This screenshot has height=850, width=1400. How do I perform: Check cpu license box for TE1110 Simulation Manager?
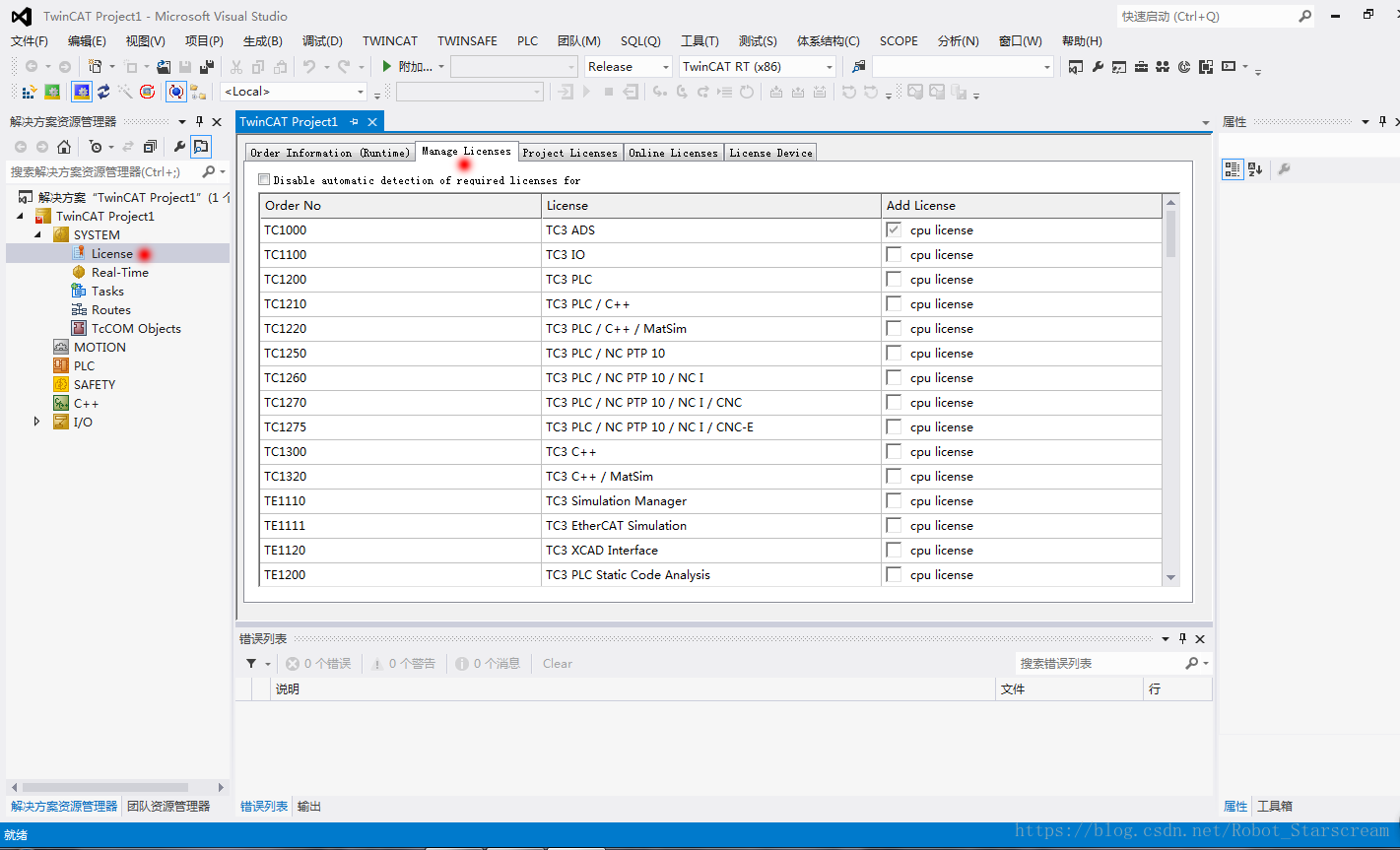(x=894, y=500)
